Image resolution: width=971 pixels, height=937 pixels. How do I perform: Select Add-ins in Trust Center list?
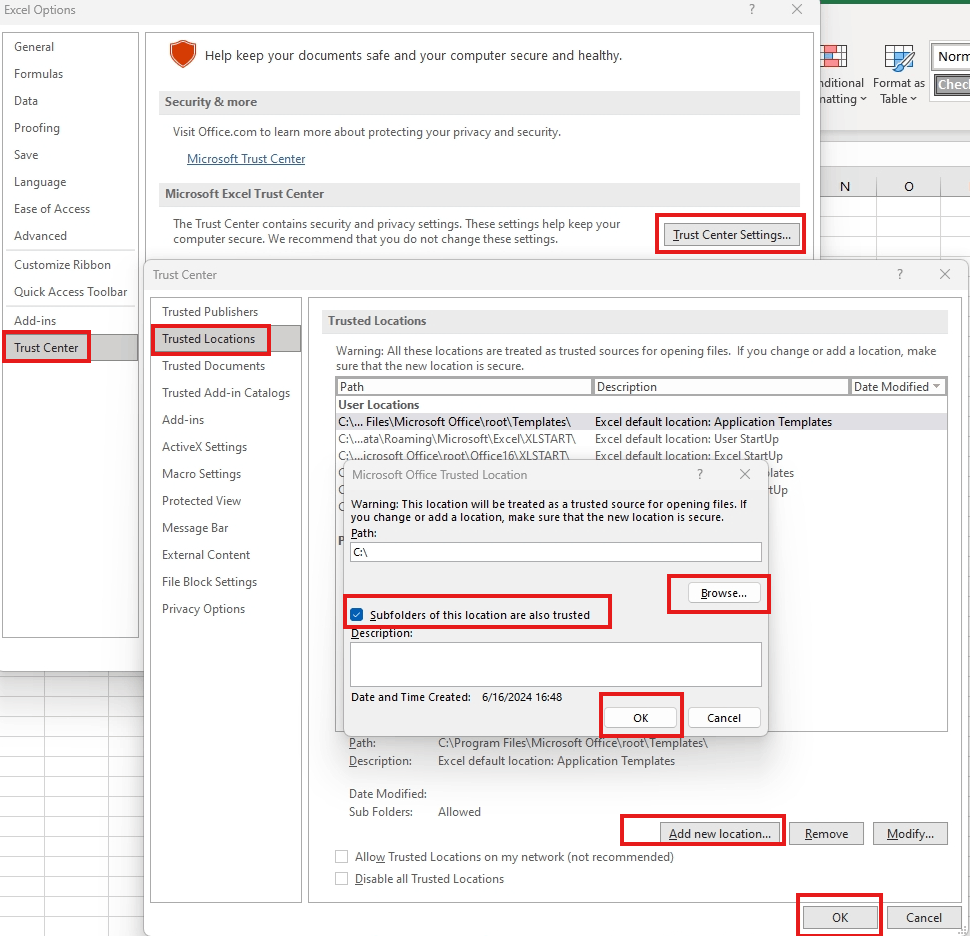183,420
